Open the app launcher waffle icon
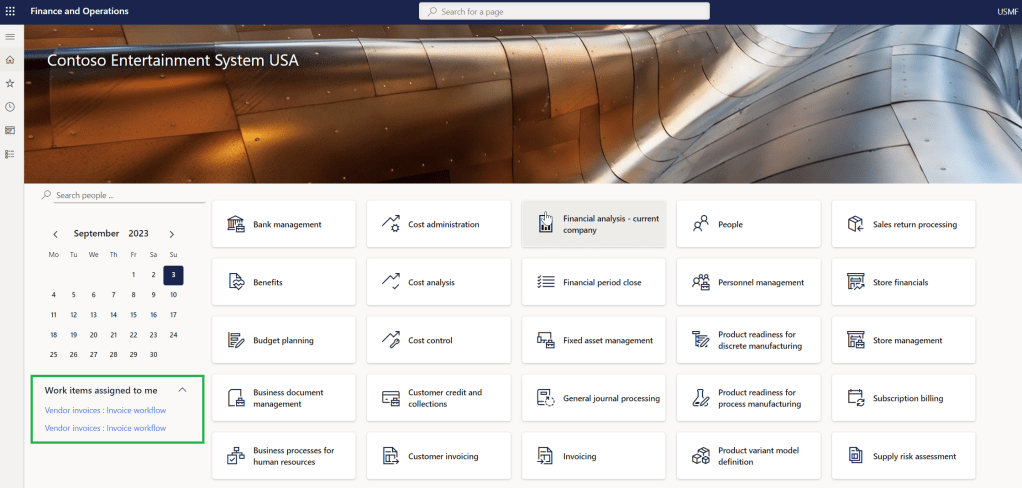The width and height of the screenshot is (1022, 488). click(10, 11)
